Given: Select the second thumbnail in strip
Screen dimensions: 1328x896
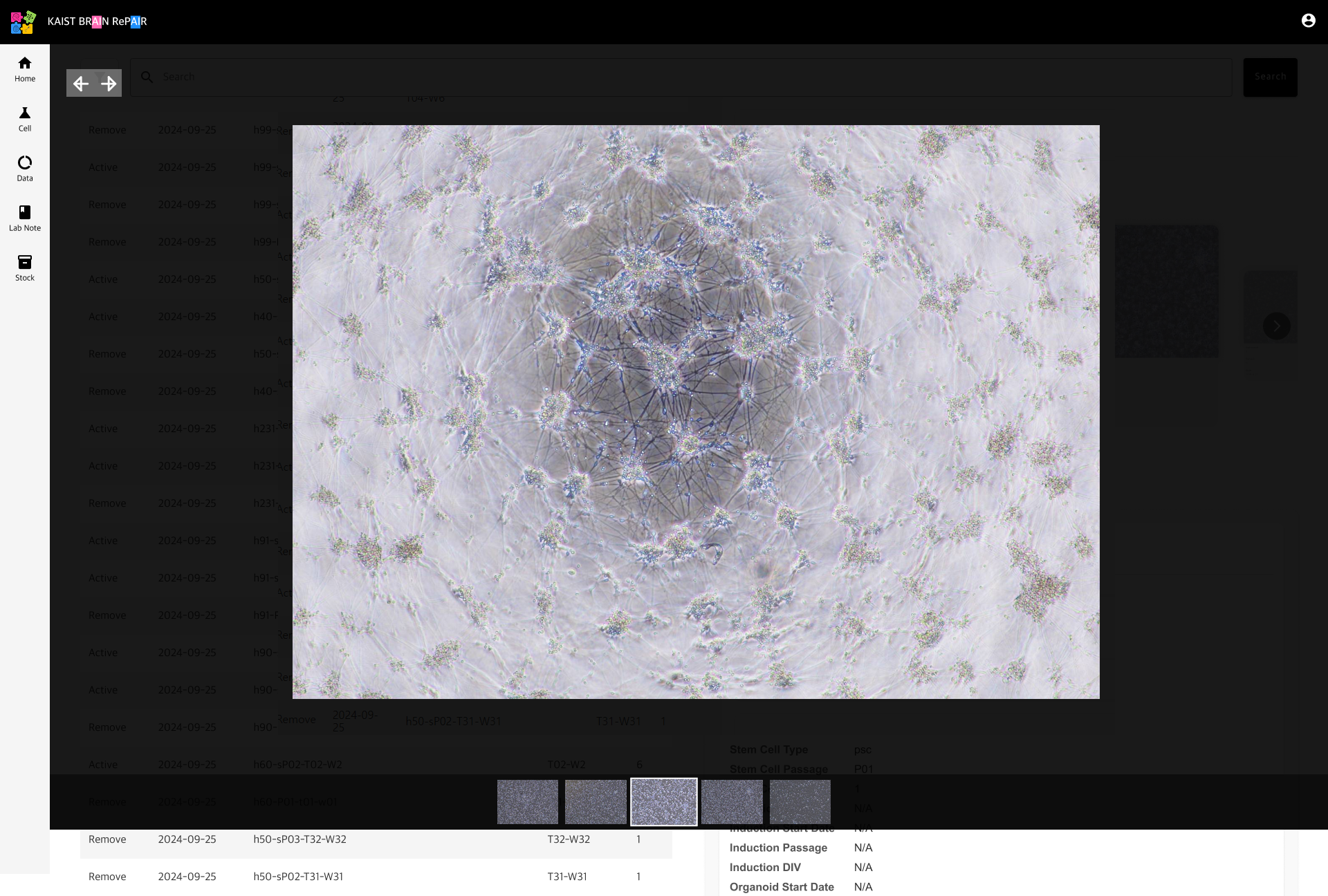Looking at the screenshot, I should pyautogui.click(x=596, y=802).
